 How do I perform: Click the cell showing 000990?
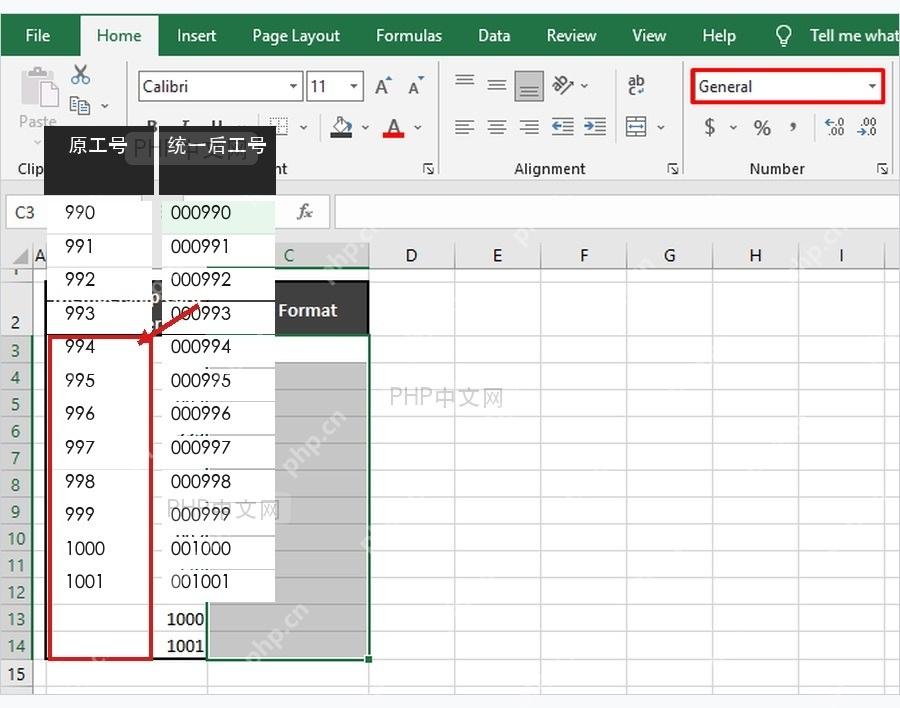pyautogui.click(x=218, y=213)
